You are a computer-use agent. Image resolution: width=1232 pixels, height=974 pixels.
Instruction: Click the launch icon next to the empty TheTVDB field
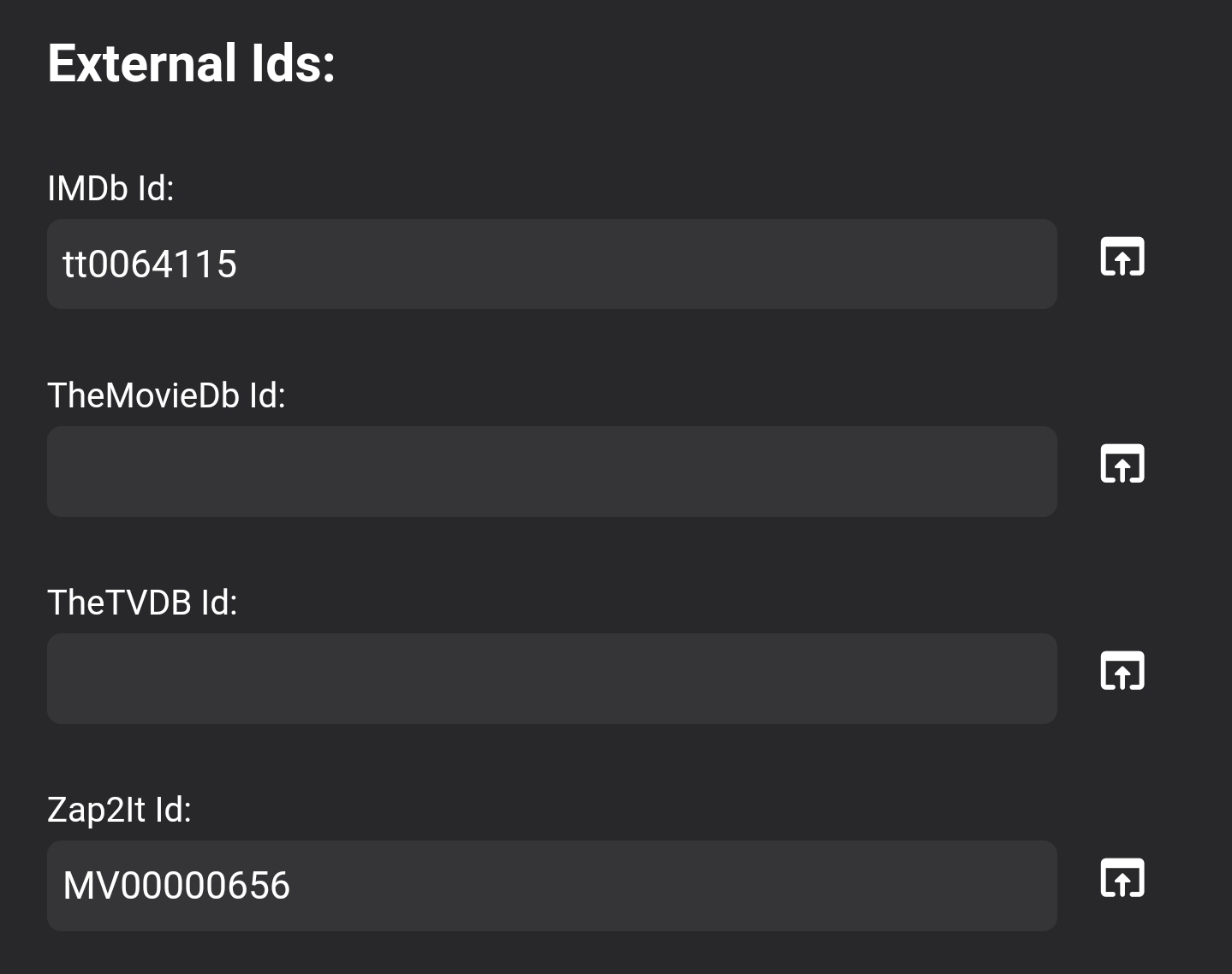point(1122,670)
